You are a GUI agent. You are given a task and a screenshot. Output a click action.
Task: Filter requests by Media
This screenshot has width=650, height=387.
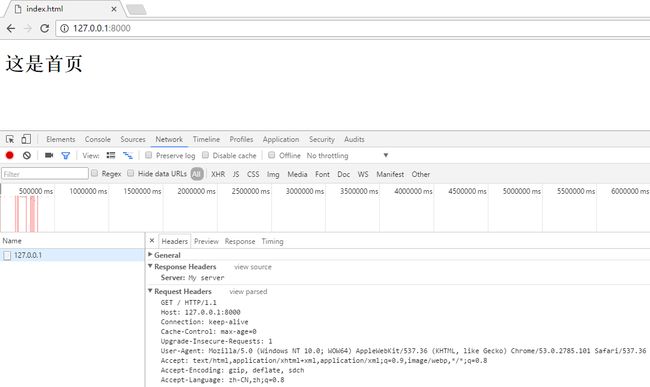[297, 174]
